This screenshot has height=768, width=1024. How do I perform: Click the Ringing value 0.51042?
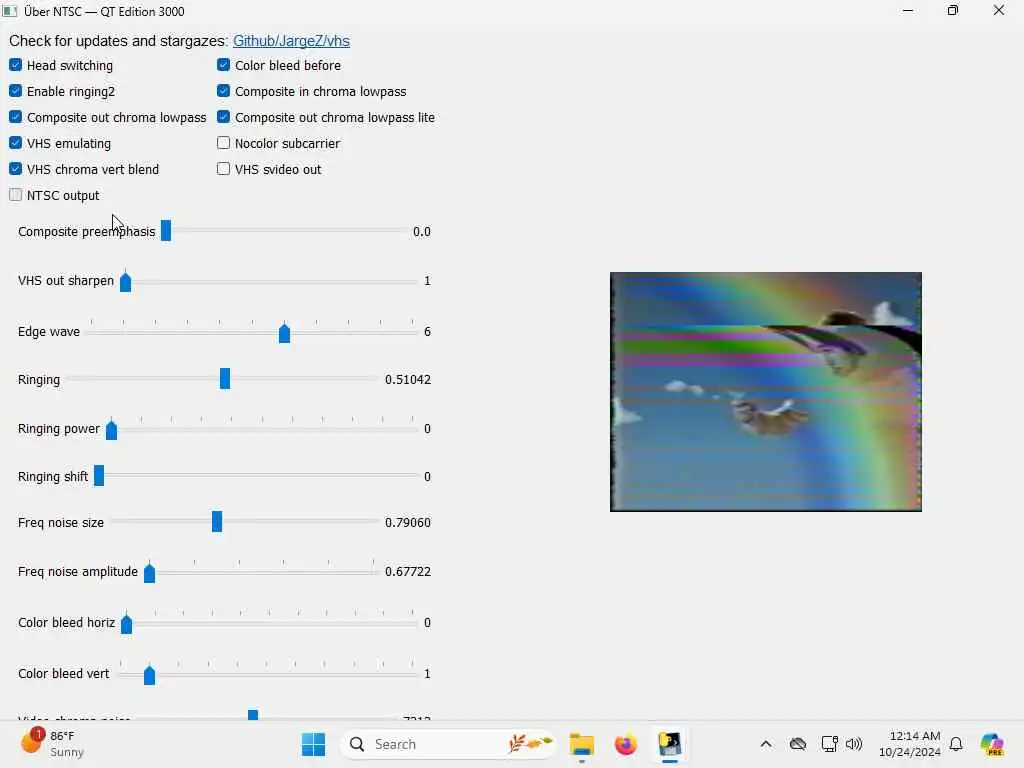(408, 379)
